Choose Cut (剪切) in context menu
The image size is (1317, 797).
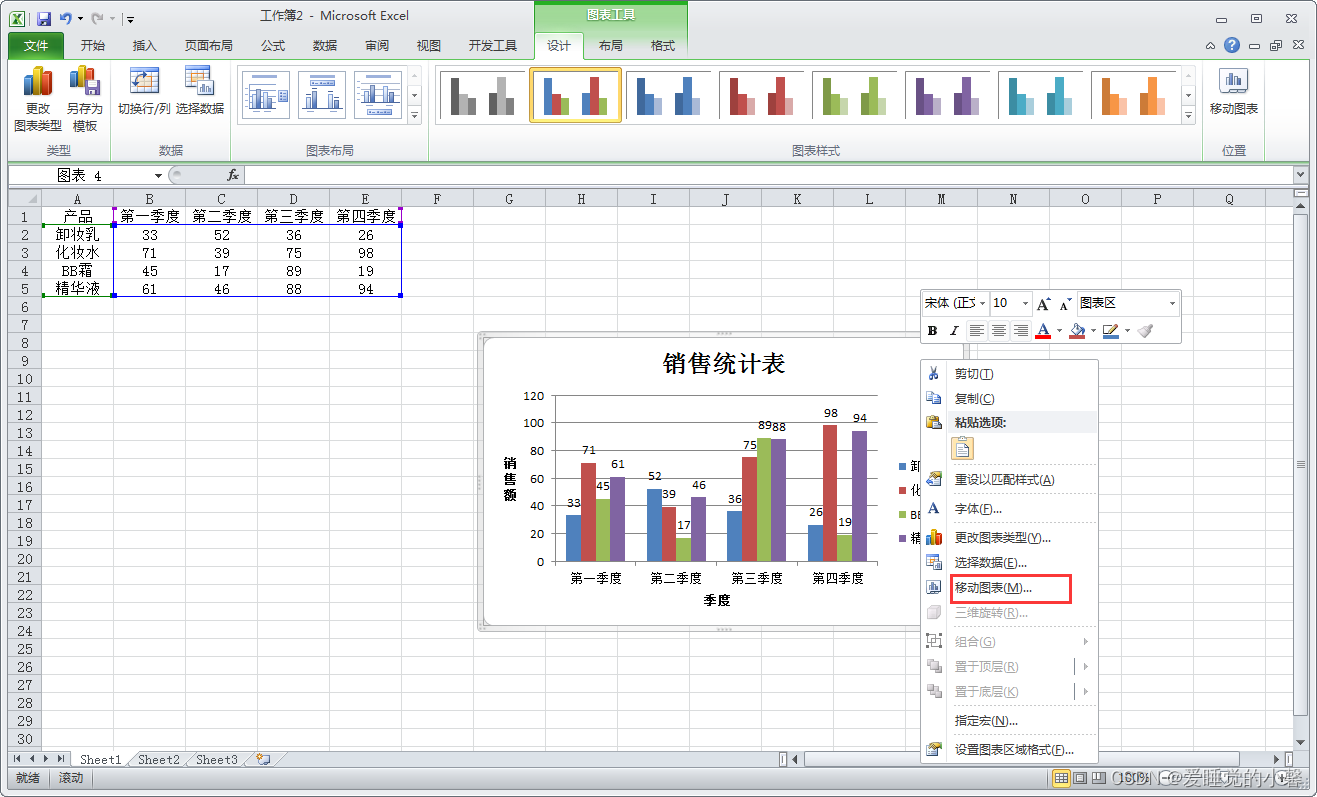tap(1009, 373)
